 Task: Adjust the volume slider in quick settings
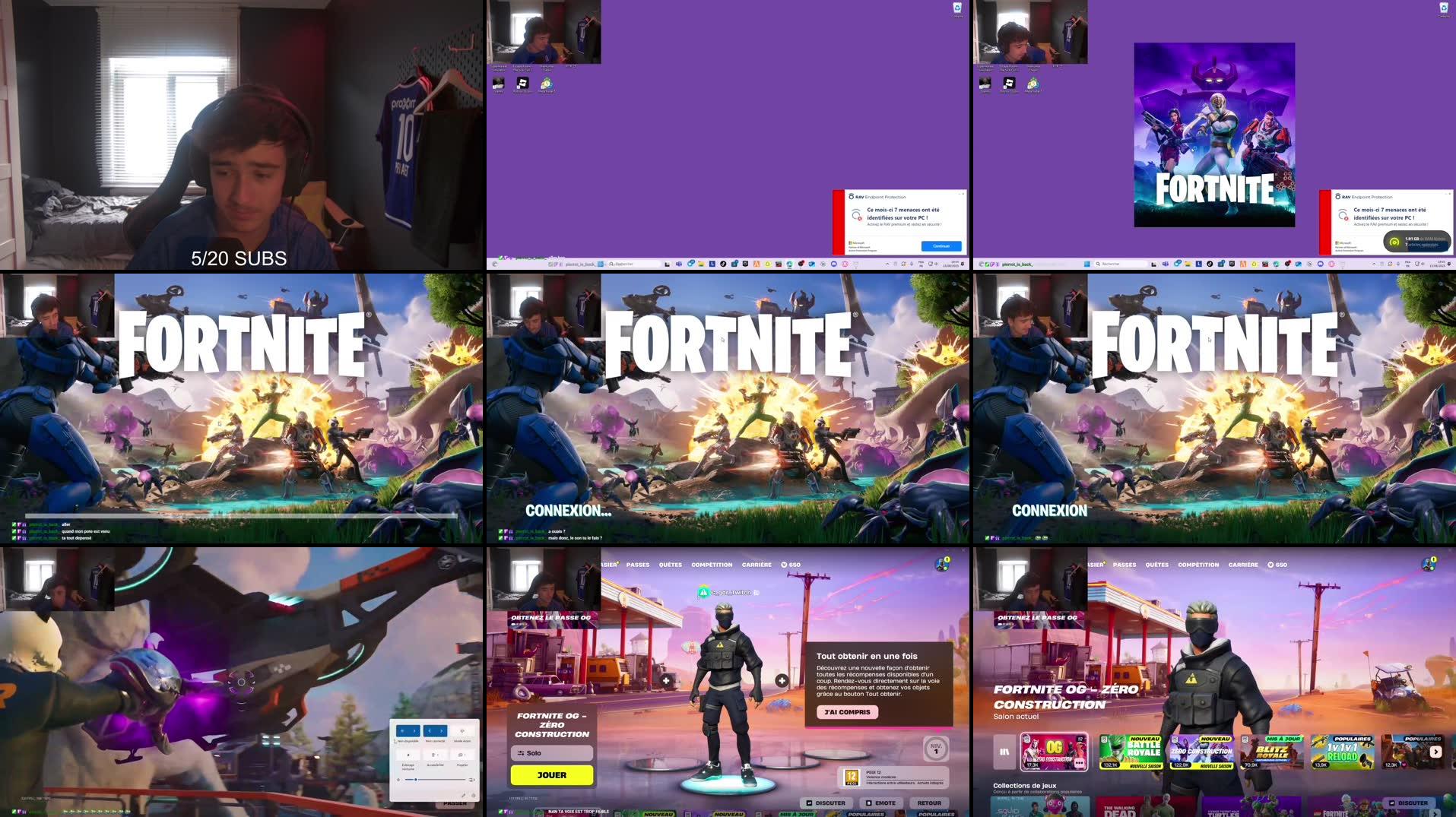[x=436, y=780]
